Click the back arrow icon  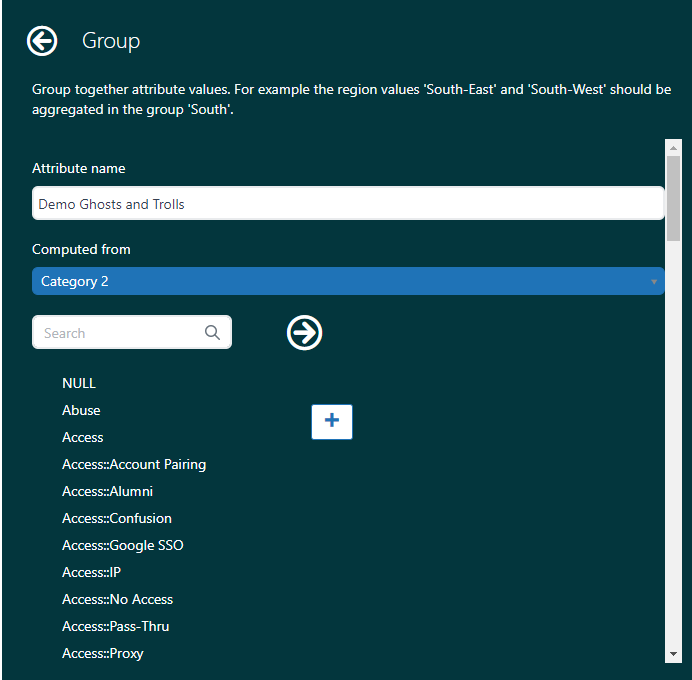(x=42, y=41)
